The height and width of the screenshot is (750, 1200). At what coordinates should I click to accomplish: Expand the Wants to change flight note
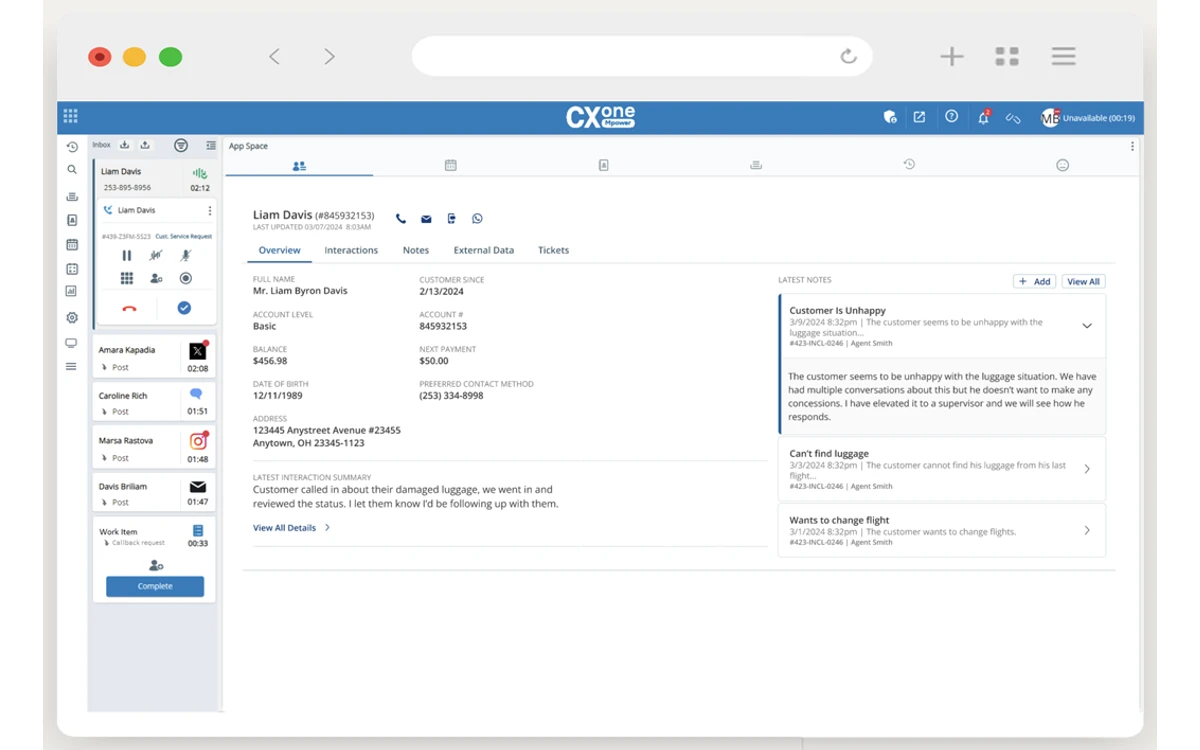click(x=1087, y=530)
